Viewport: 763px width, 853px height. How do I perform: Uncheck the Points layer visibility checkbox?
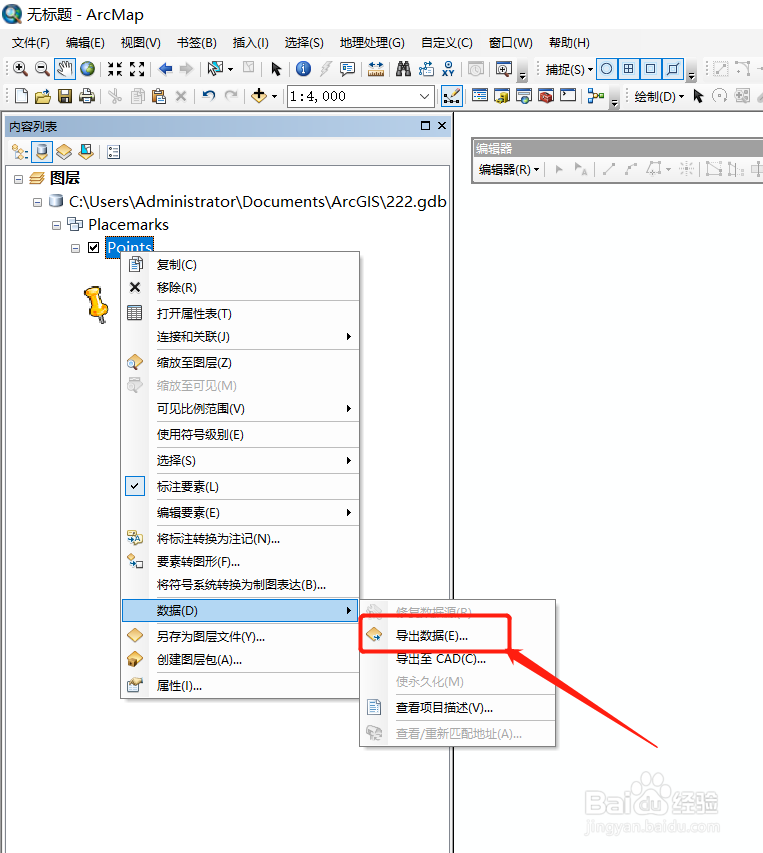pyautogui.click(x=94, y=248)
